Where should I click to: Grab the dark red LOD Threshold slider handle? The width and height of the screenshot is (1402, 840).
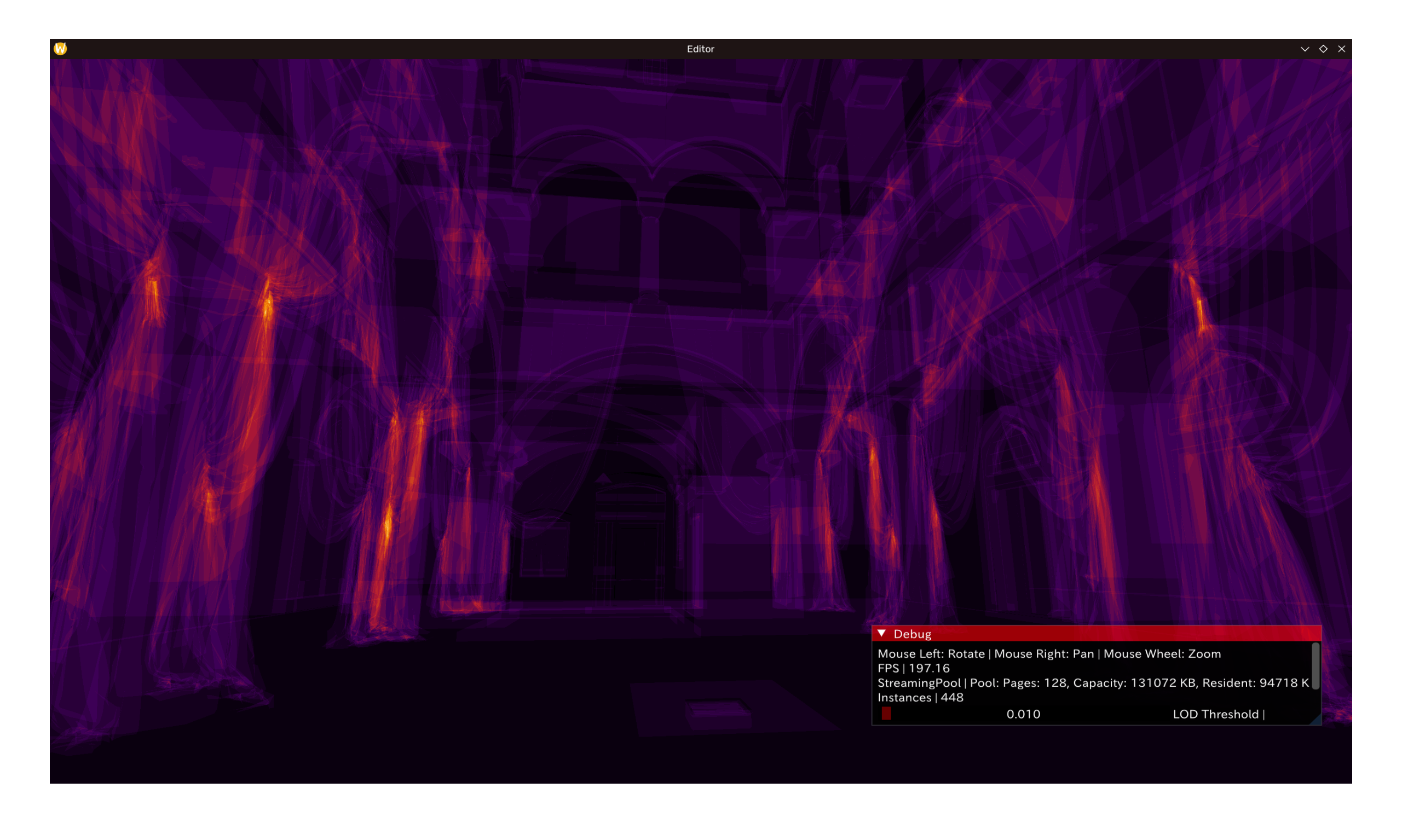887,714
